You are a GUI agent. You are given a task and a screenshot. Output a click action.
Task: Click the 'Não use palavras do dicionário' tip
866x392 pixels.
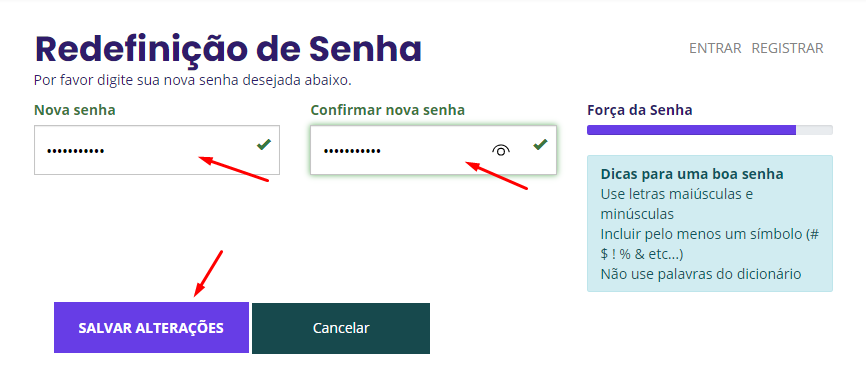(701, 274)
